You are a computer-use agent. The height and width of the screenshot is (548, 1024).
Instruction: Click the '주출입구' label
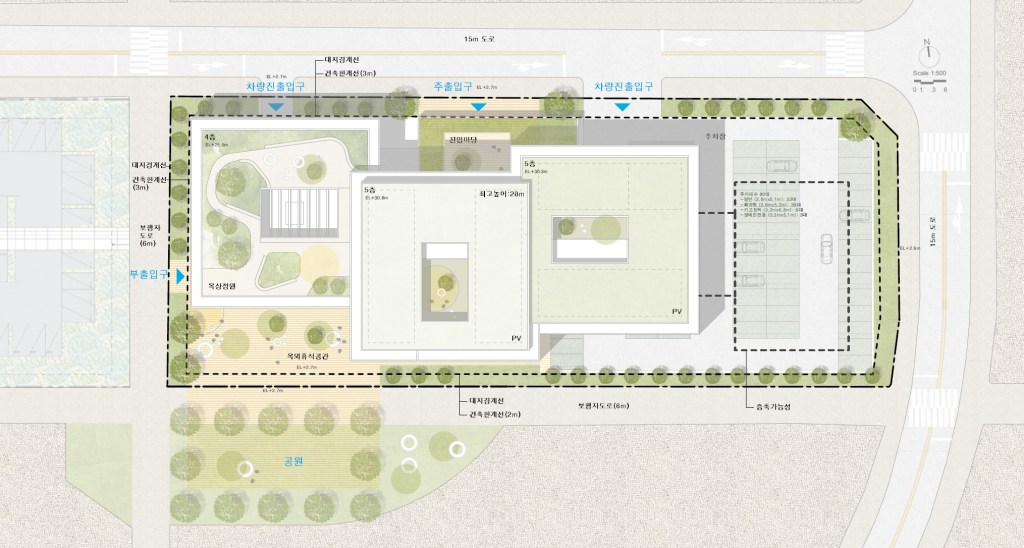tap(453, 86)
